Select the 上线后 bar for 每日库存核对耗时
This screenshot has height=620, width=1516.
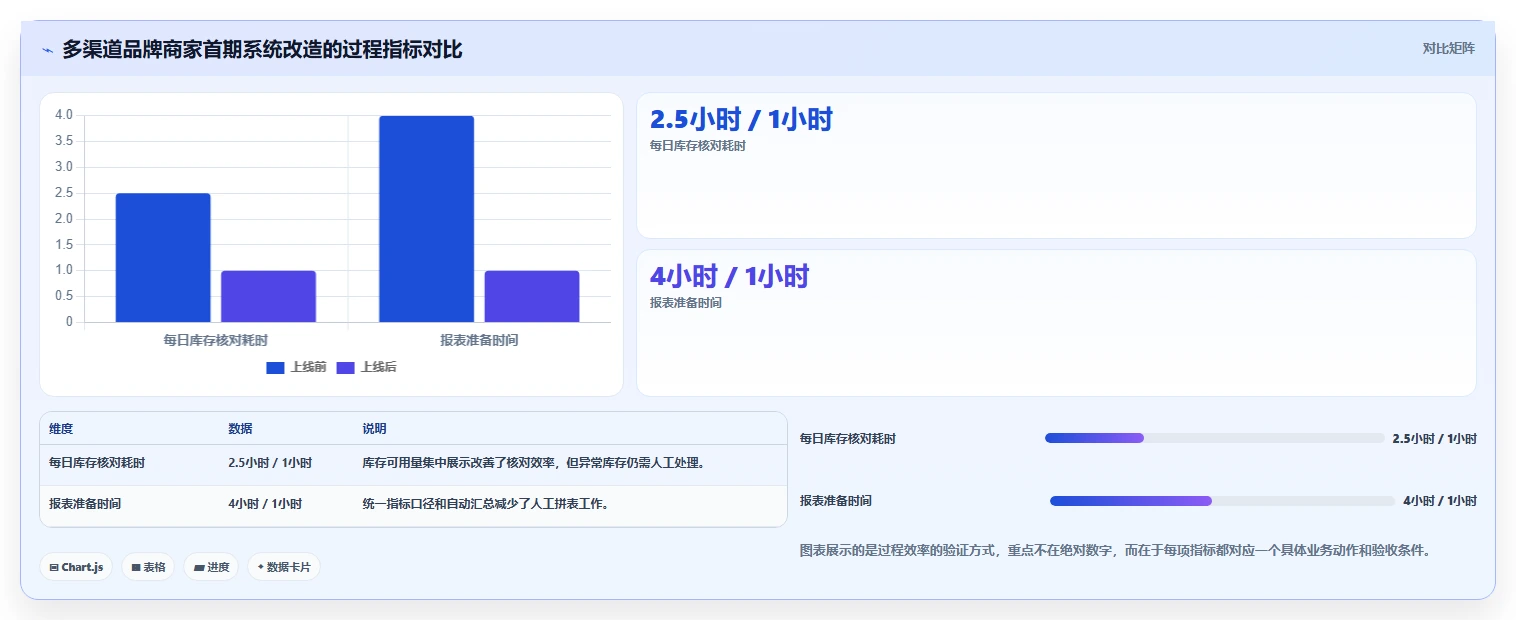[268, 296]
